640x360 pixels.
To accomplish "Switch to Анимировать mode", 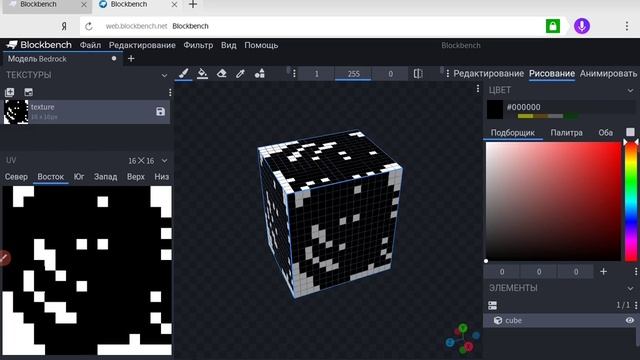I will 608,73.
